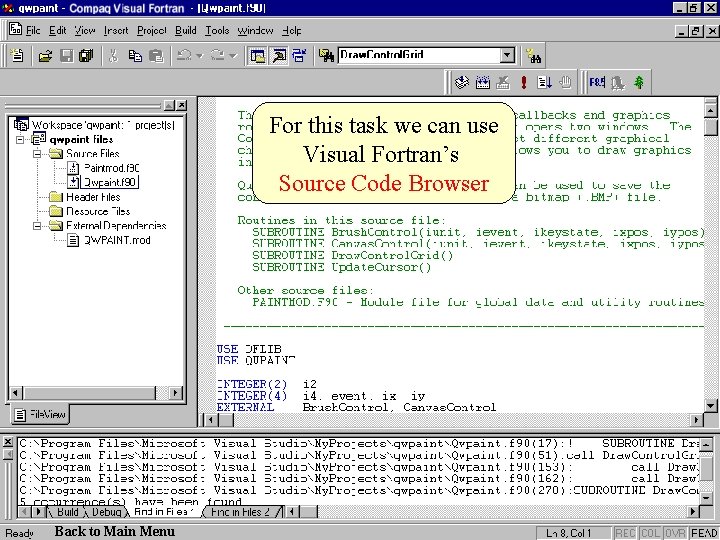
Task: Click the Window List toolbar icon
Action: coord(299,56)
